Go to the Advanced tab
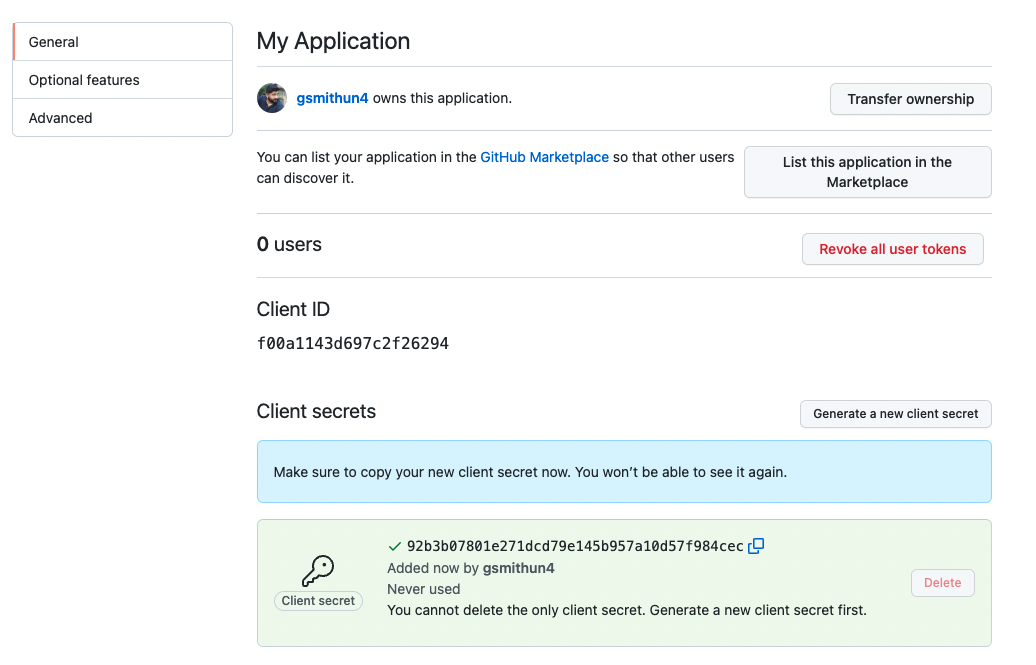This screenshot has width=1036, height=665. point(122,118)
